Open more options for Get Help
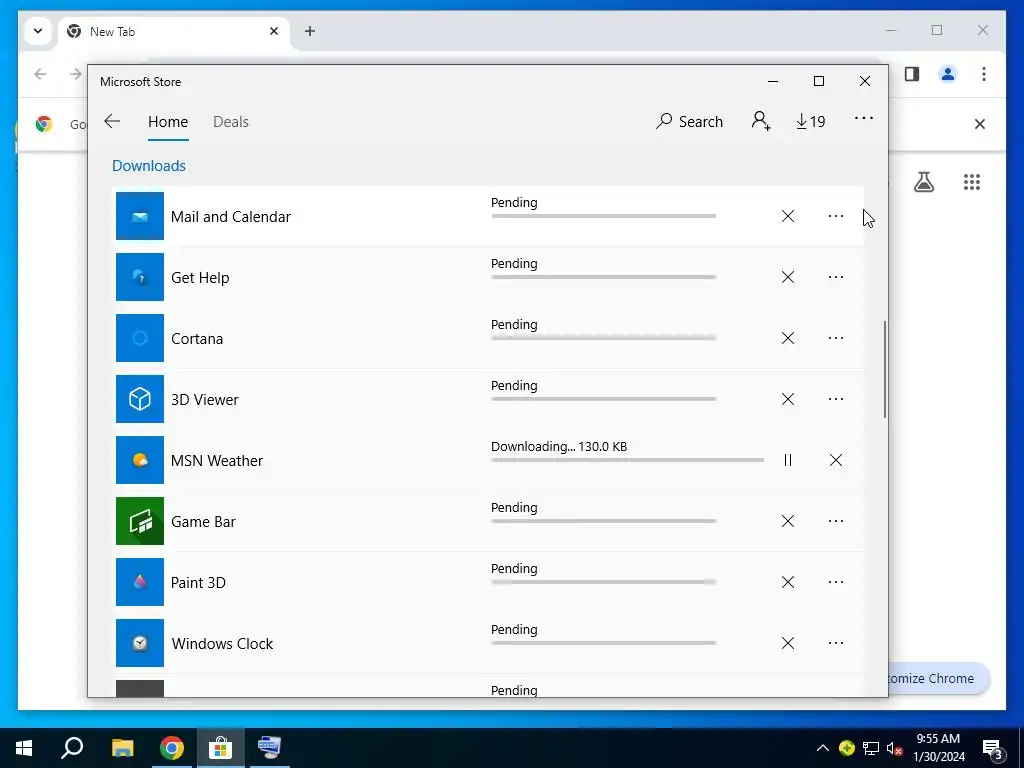Image resolution: width=1024 pixels, height=768 pixels. (835, 277)
